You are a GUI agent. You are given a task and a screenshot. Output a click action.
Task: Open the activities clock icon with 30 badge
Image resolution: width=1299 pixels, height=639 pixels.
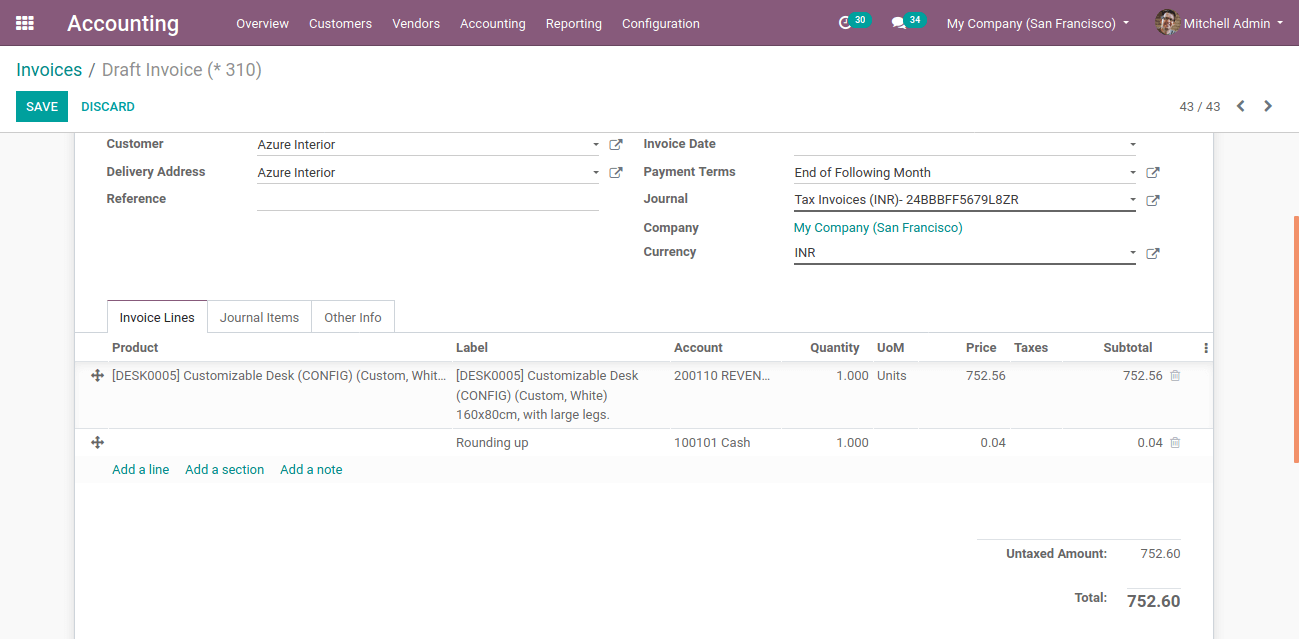846,23
